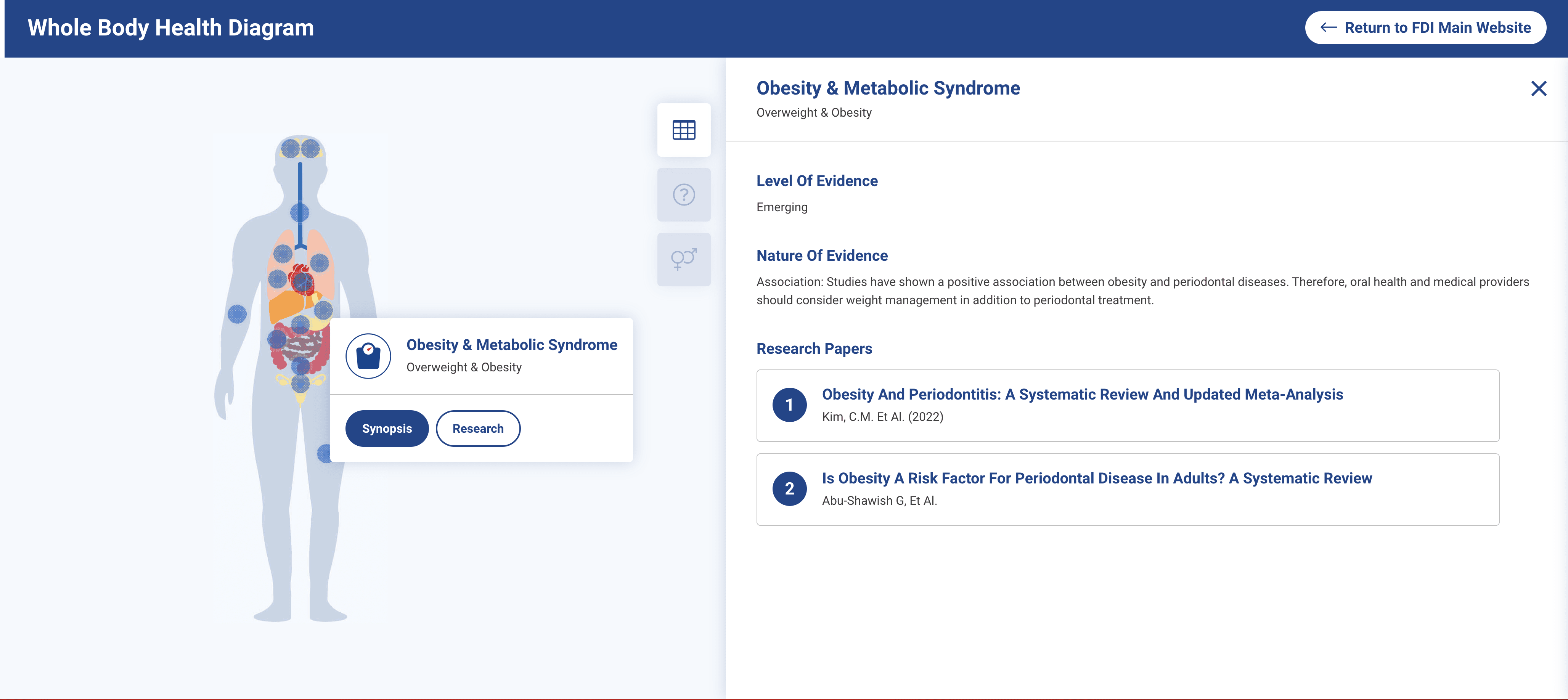Screen dimensions: 1568x700
Task: Click 'Overweight & Obesity' subtitle in right panel
Action: tap(814, 112)
